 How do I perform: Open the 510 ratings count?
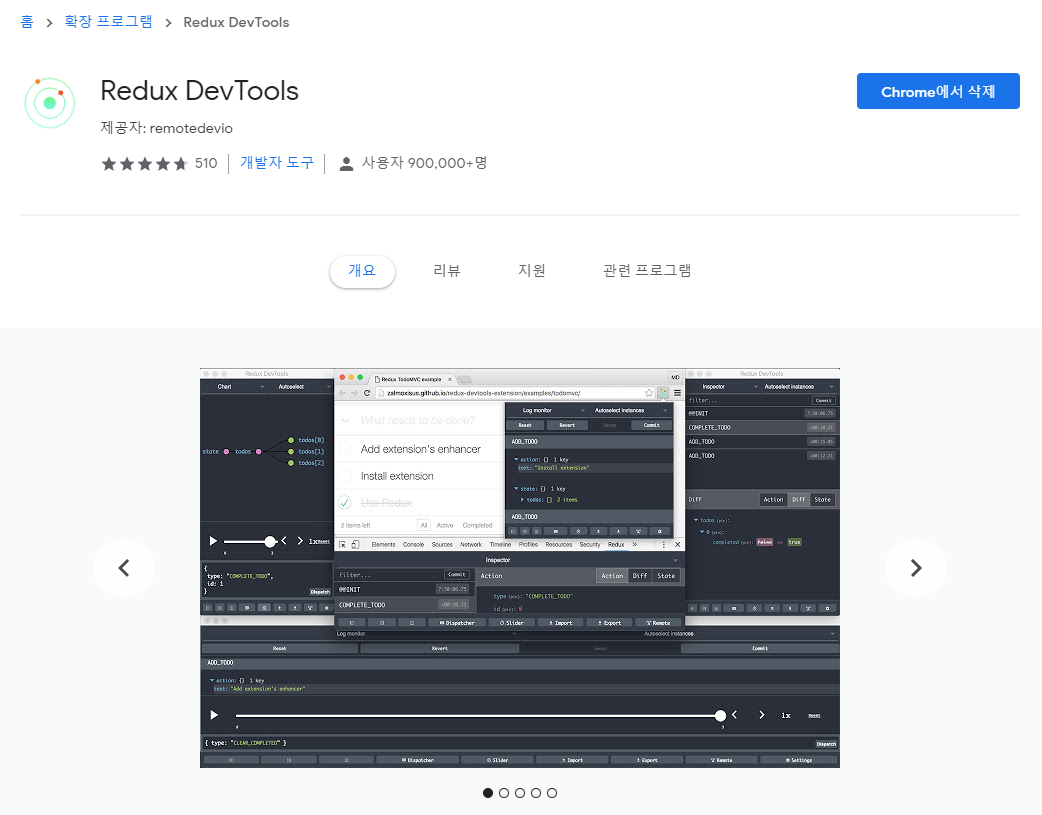pos(206,164)
